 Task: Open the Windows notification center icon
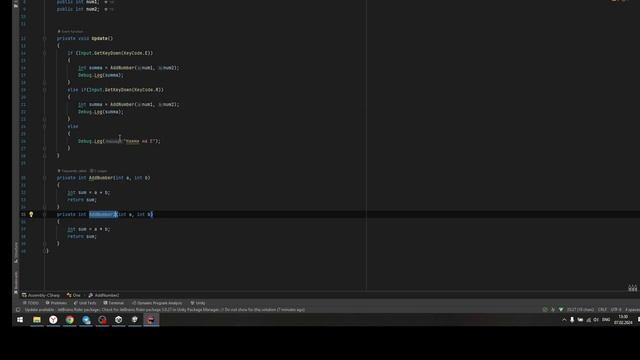(x=638, y=320)
